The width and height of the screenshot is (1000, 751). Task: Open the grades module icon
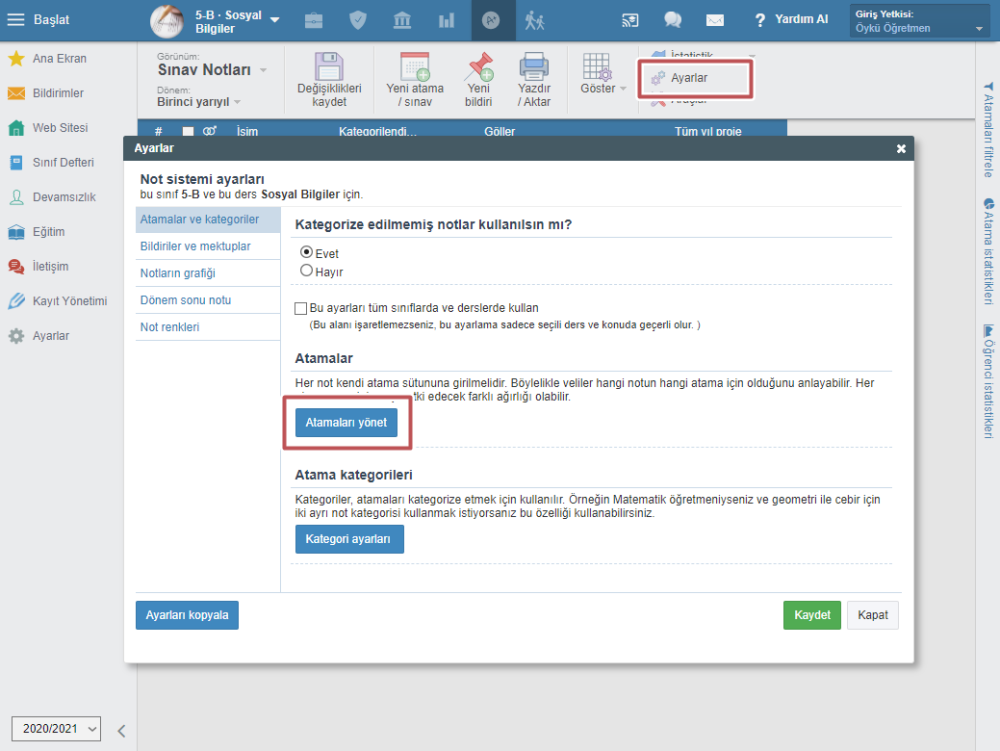(x=490, y=20)
